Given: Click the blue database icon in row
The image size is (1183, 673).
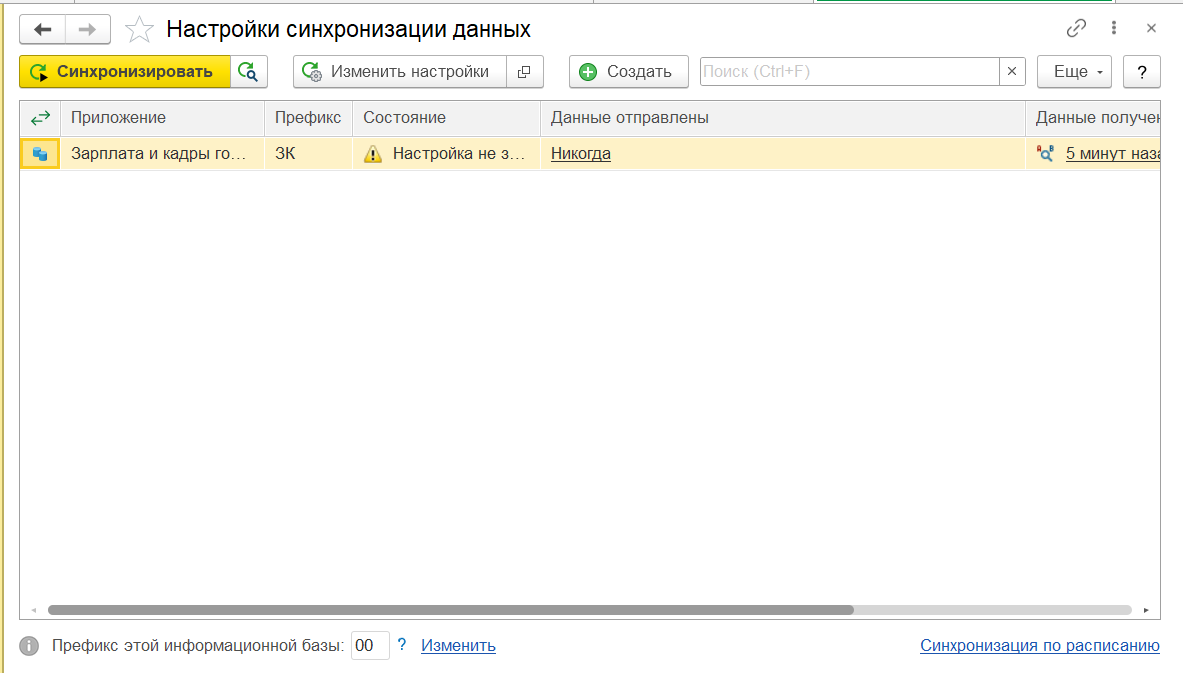Looking at the screenshot, I should tap(40, 154).
